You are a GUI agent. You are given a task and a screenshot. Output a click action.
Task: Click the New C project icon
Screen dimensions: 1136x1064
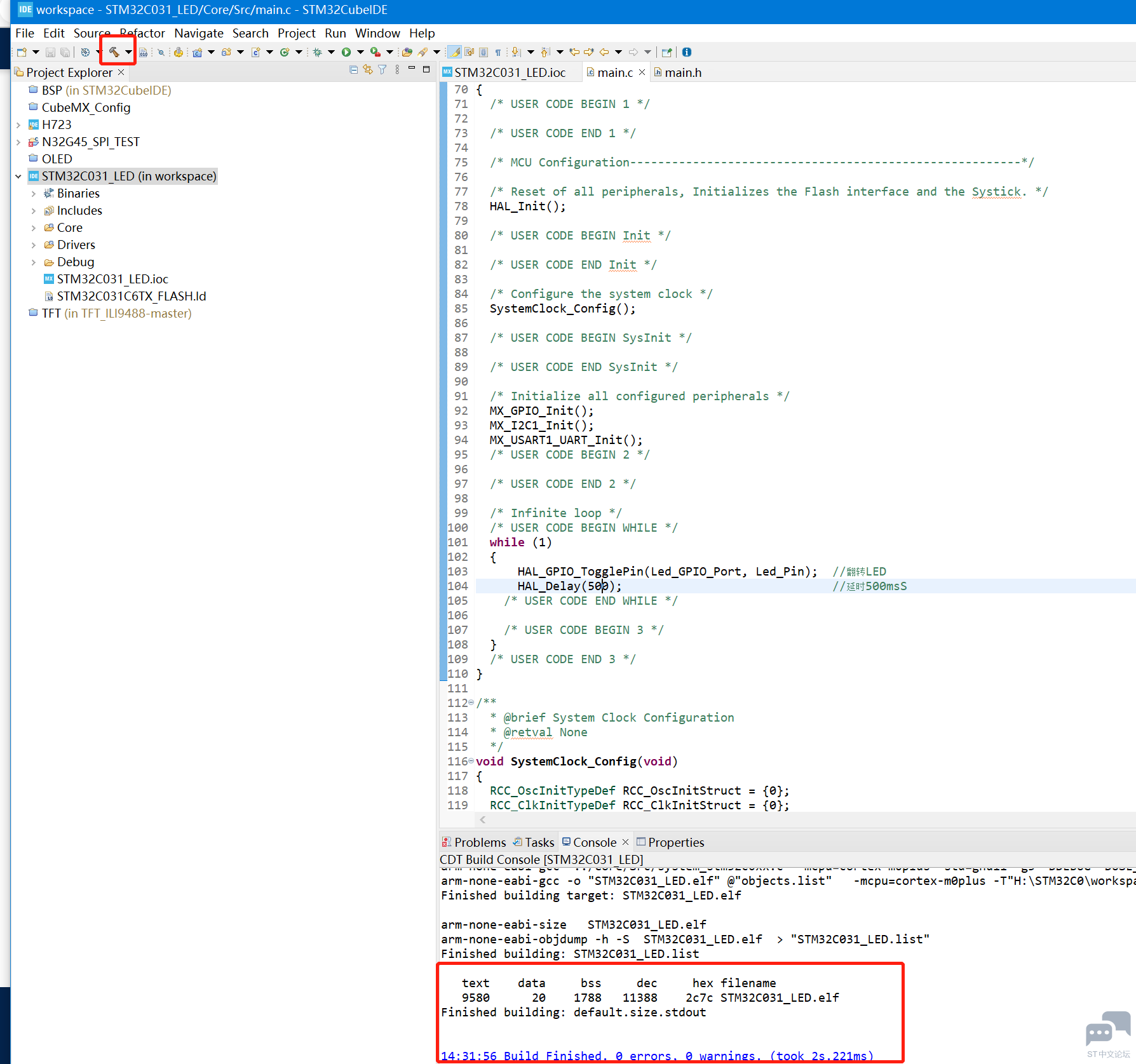pyautogui.click(x=198, y=52)
